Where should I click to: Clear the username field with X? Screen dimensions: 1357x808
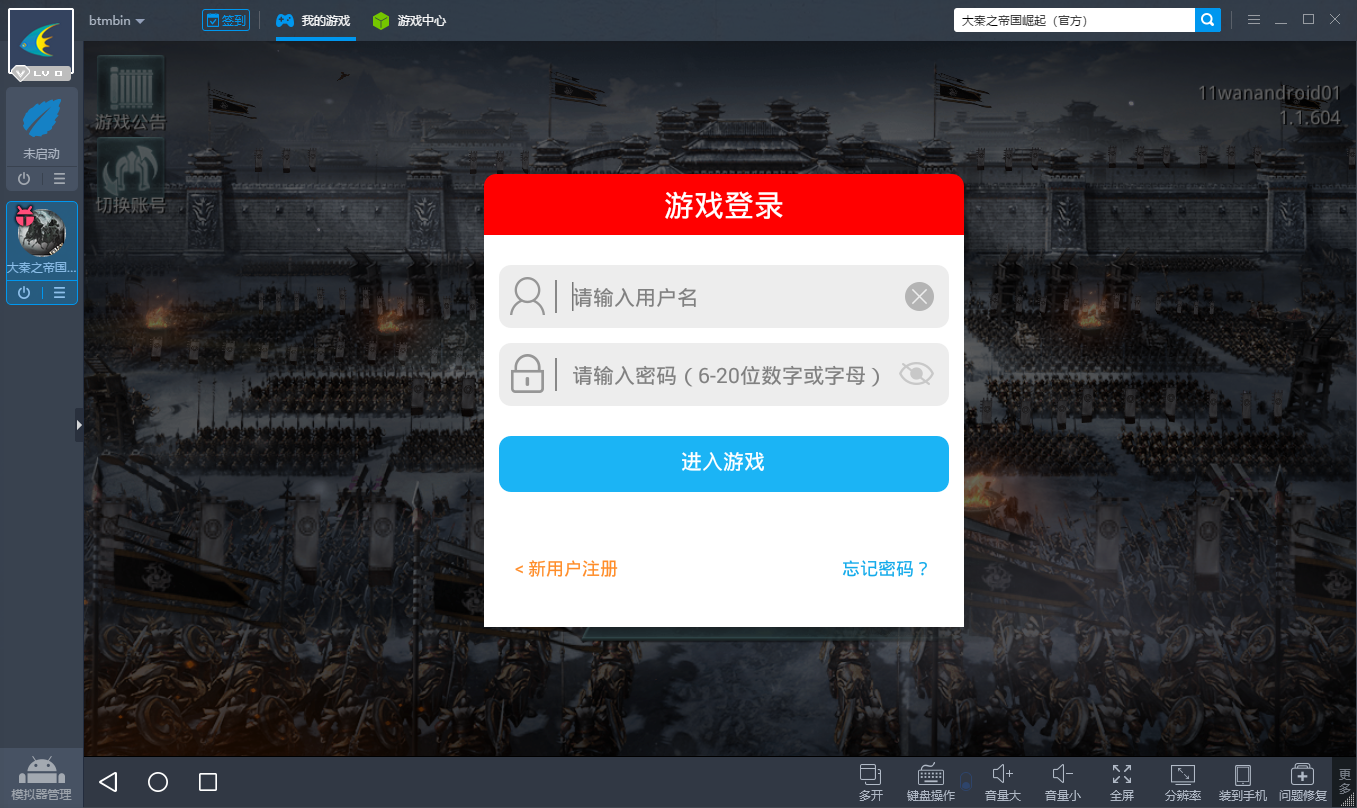click(919, 297)
